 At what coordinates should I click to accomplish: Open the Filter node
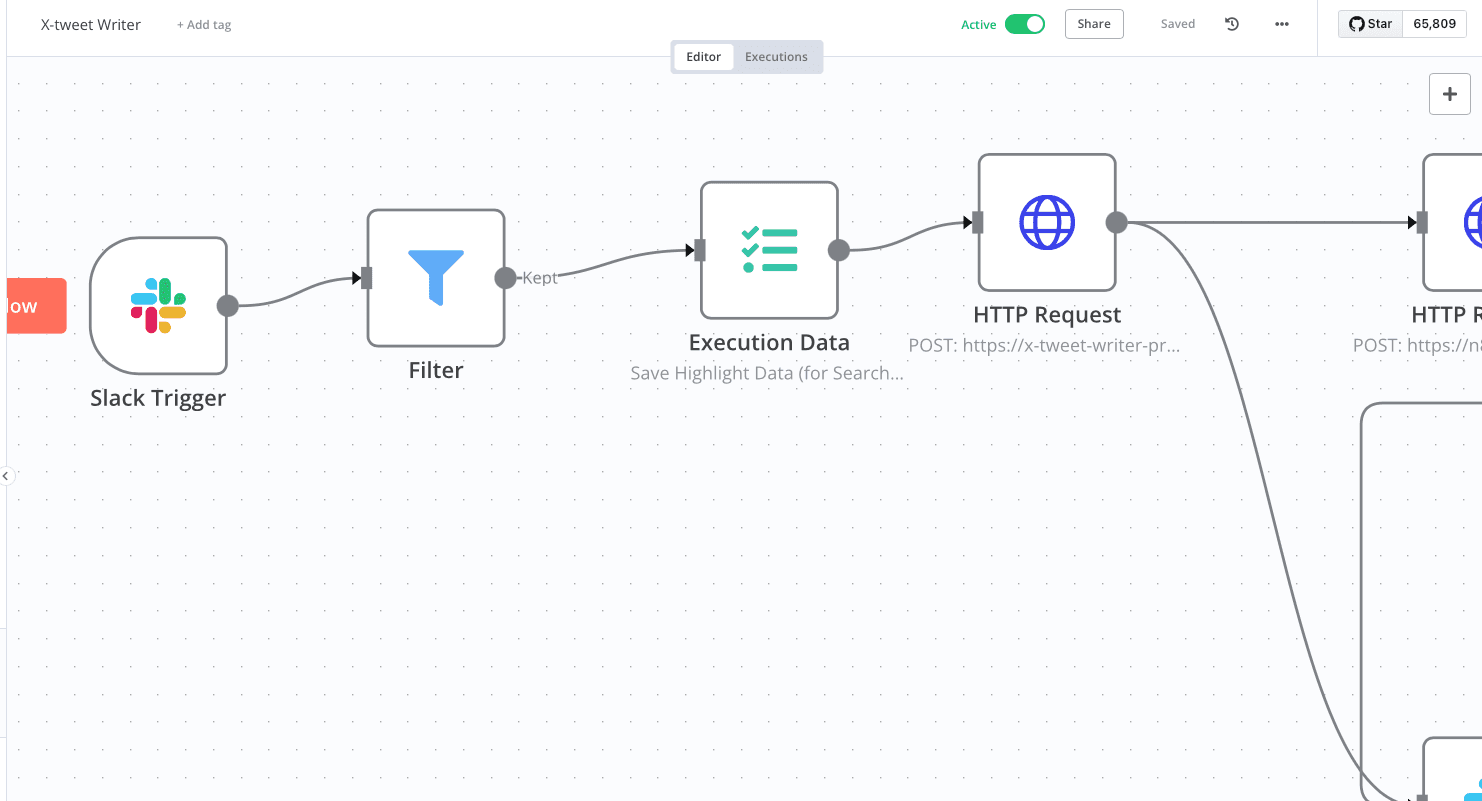coord(436,278)
